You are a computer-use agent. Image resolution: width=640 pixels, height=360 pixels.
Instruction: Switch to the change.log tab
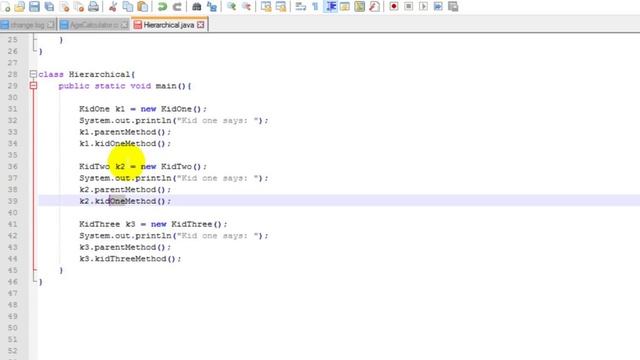click(27, 25)
